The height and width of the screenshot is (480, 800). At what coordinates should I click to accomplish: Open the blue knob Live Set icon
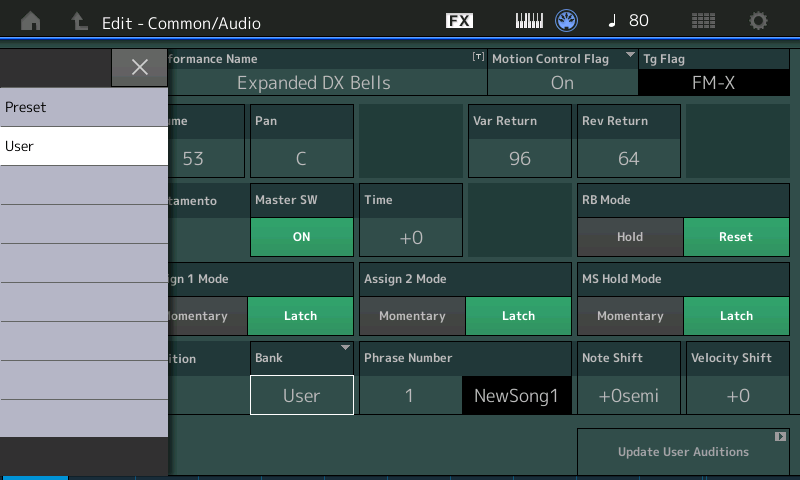(568, 21)
